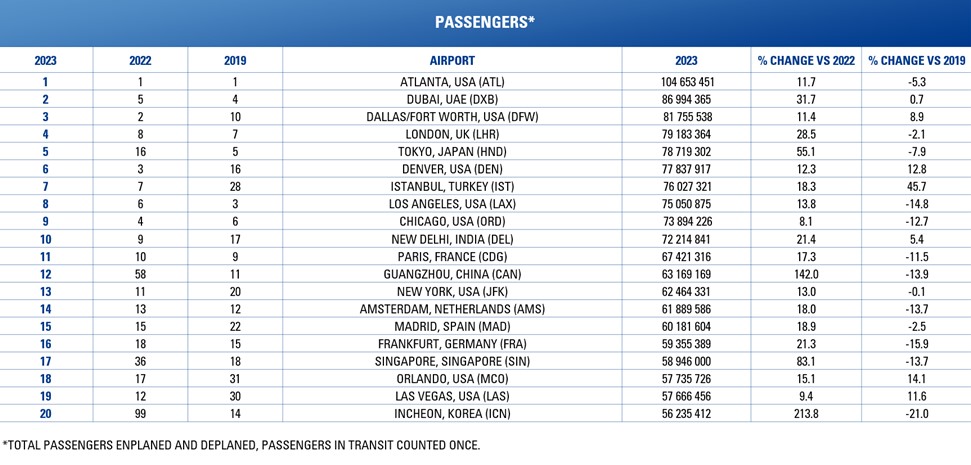Click the PASSENGERS* table title
971x465 pixels.
pyautogui.click(x=485, y=22)
